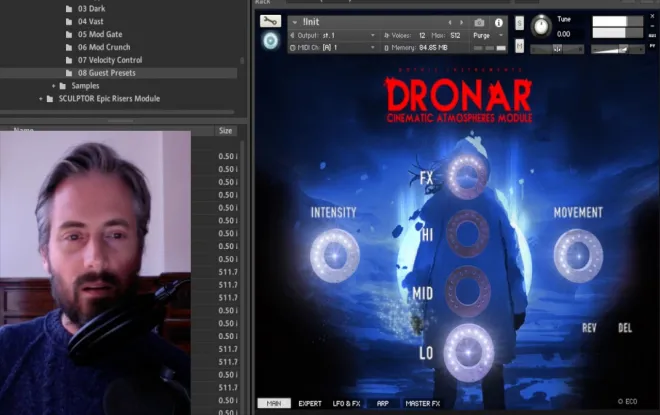Screen dimensions: 660x415
Task: Toggle the DEL delay effect
Action: [625, 328]
